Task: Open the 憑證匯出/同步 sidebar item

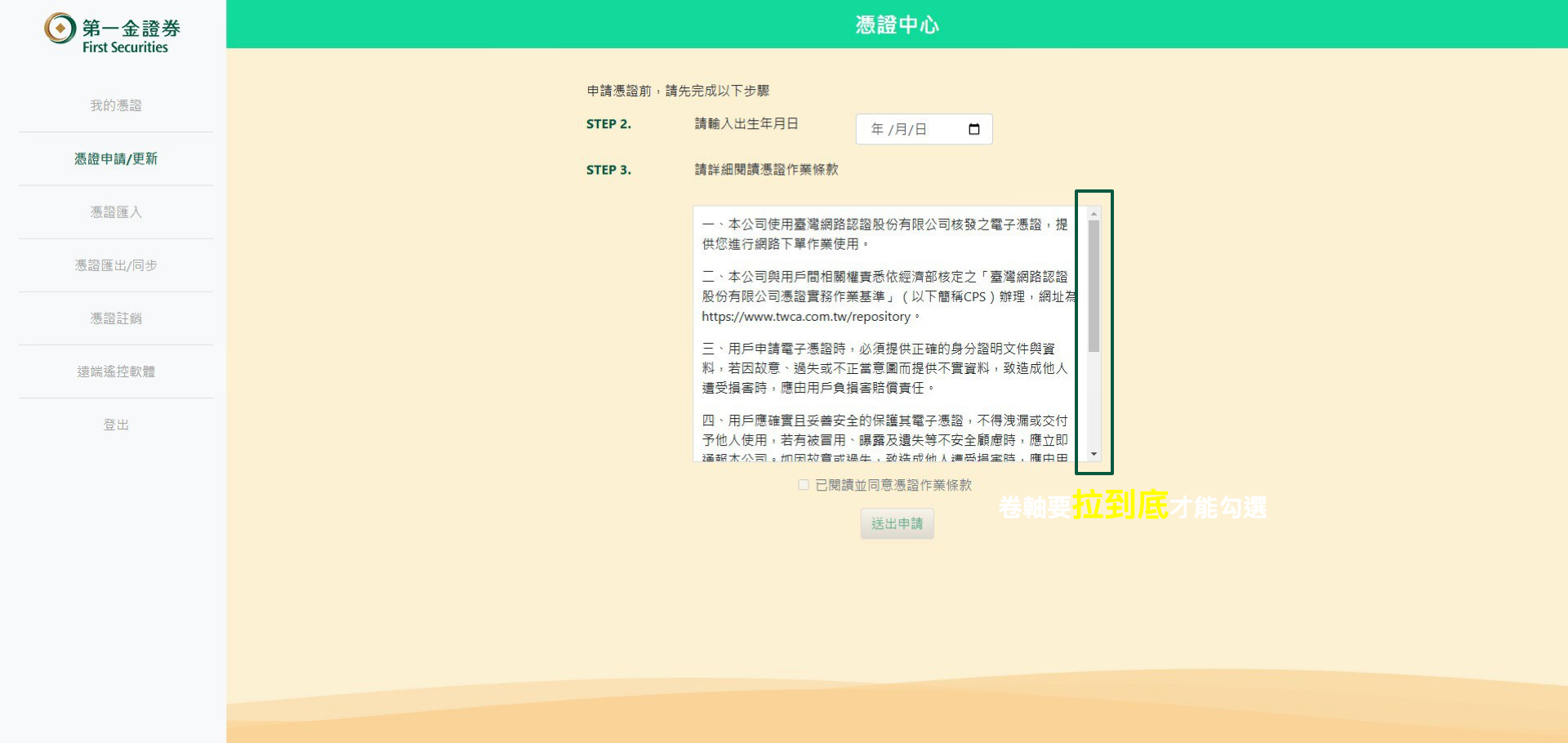Action: (x=116, y=265)
